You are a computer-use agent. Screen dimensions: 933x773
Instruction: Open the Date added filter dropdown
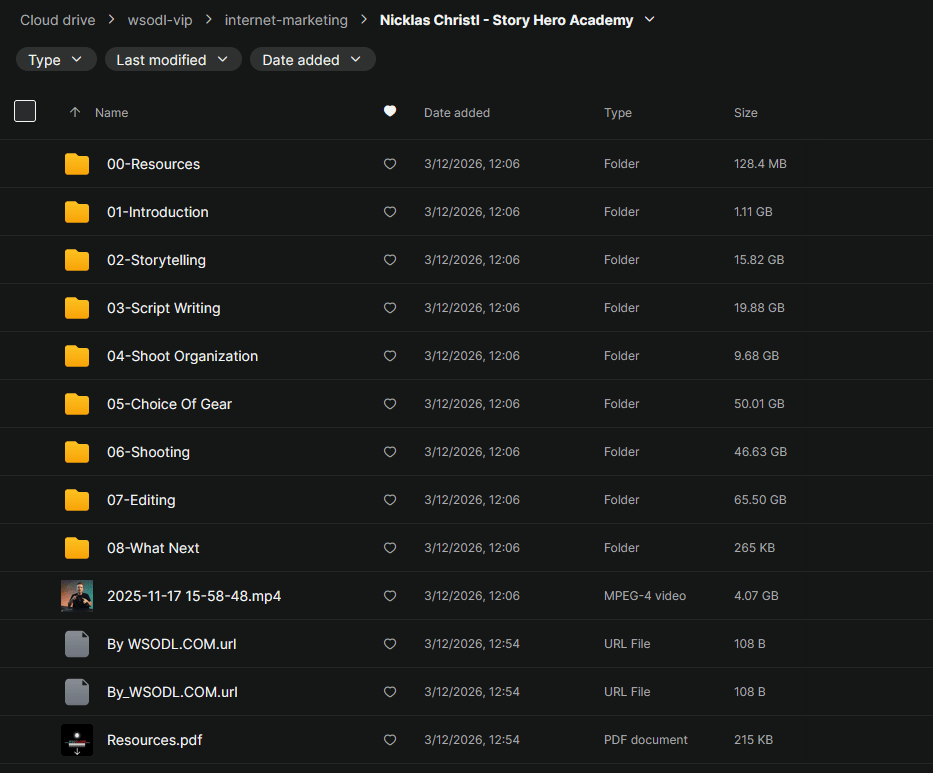(312, 60)
